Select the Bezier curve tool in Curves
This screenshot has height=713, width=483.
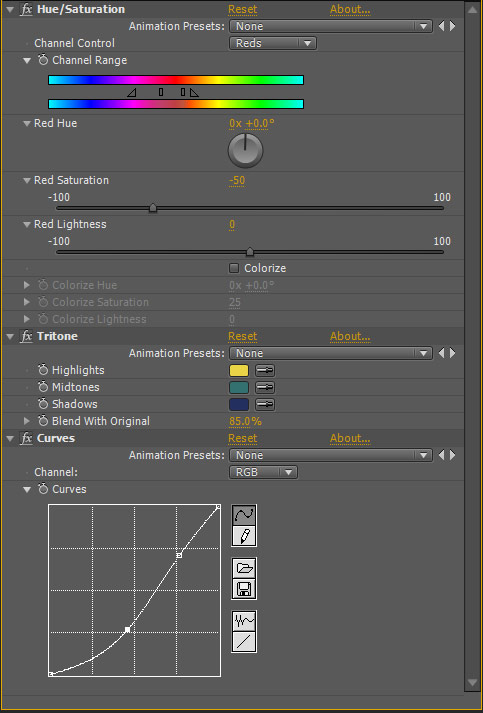(x=244, y=515)
